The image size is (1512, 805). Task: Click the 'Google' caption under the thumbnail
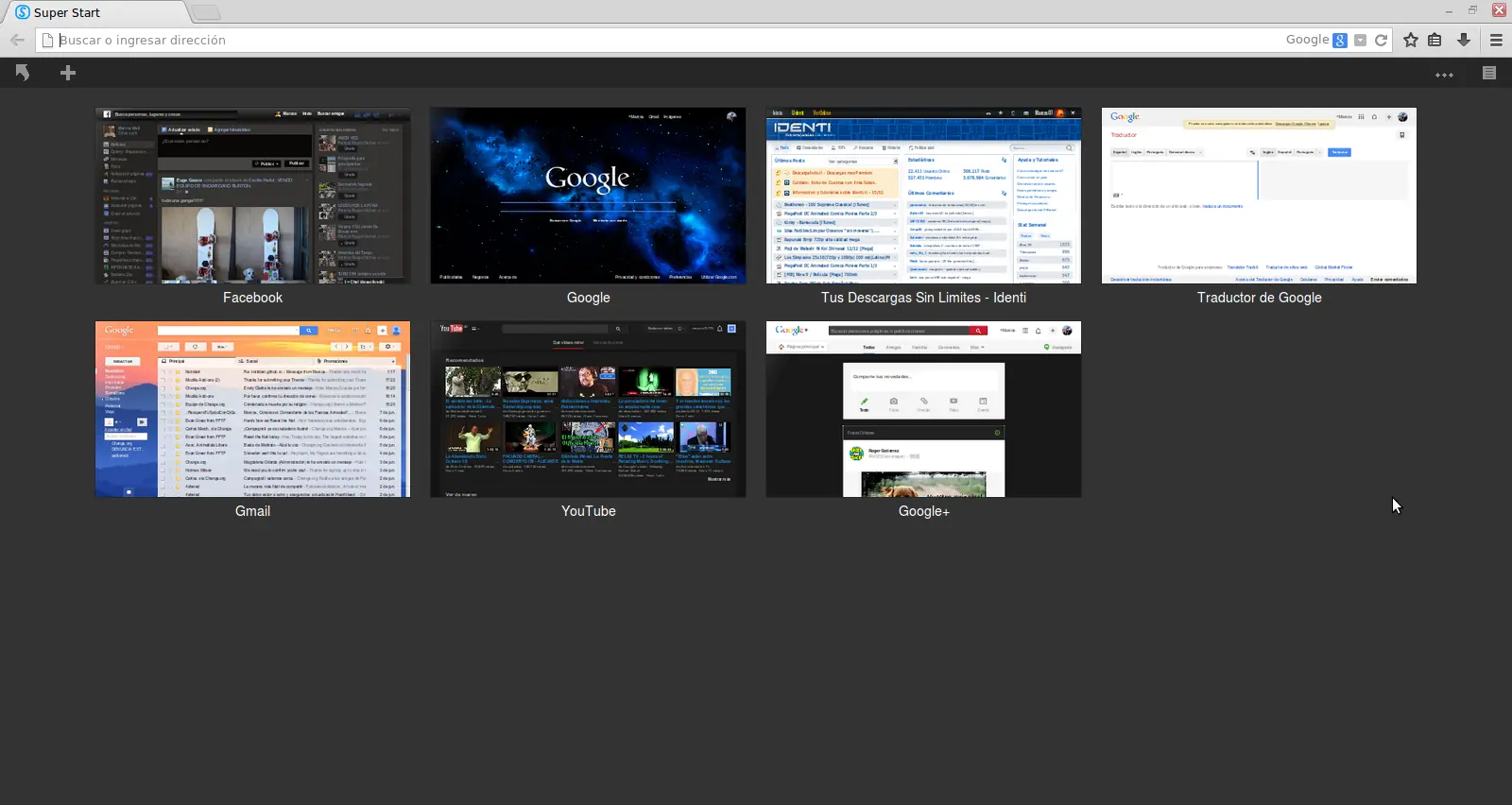(x=588, y=298)
